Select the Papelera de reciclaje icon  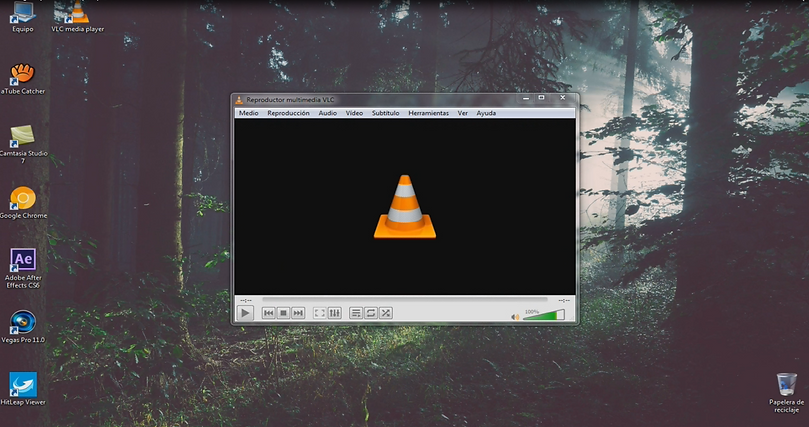pos(786,393)
